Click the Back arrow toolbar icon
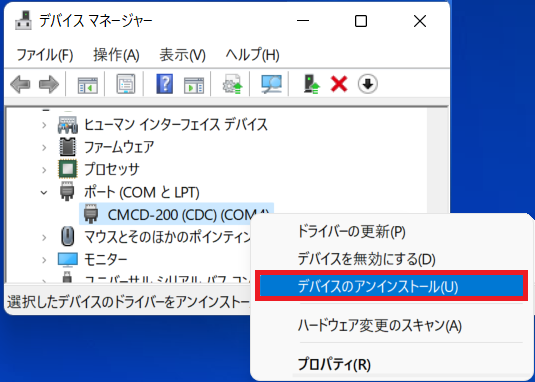 pyautogui.click(x=20, y=84)
